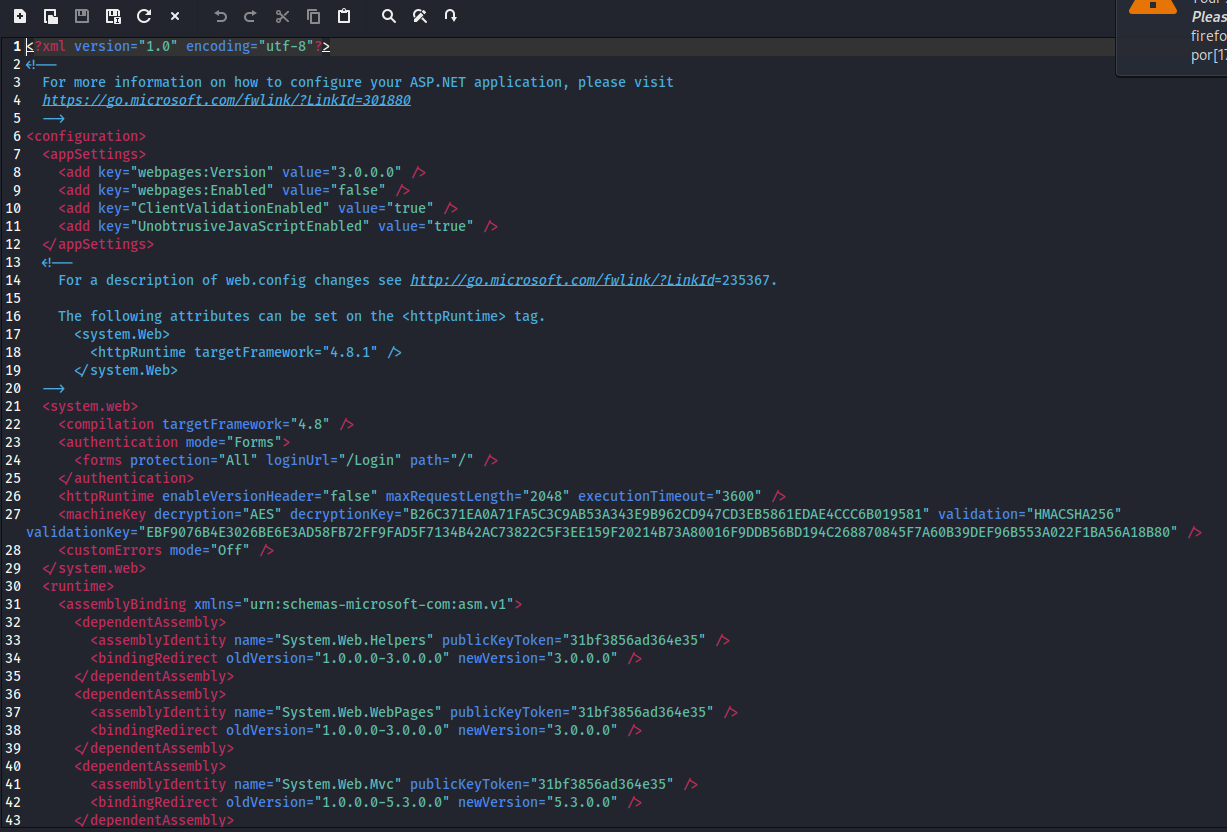Click the compilation targetFramework "4.8" value

pos(310,424)
